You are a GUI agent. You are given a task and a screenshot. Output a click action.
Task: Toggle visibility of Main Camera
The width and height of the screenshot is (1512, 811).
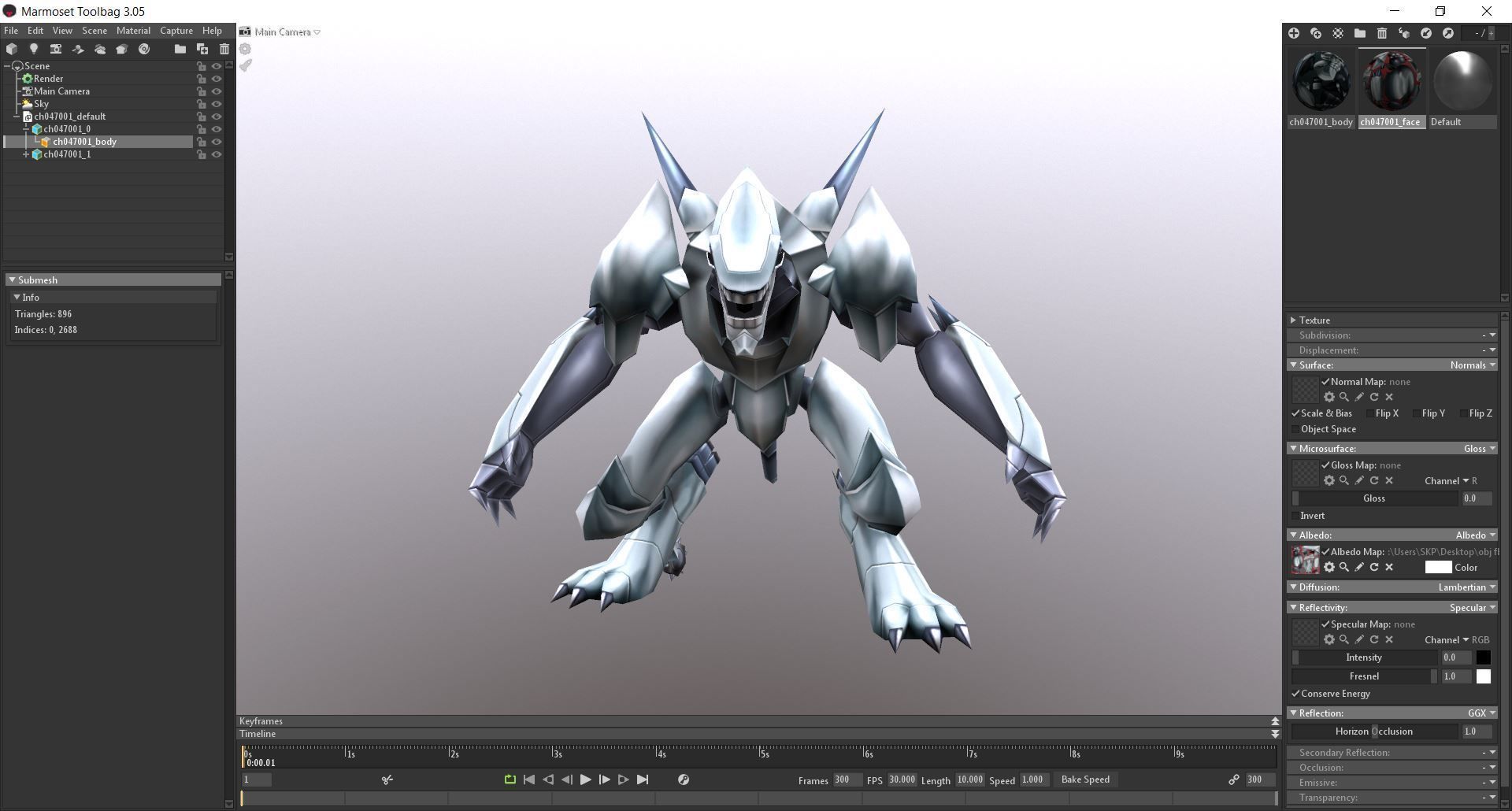click(217, 91)
